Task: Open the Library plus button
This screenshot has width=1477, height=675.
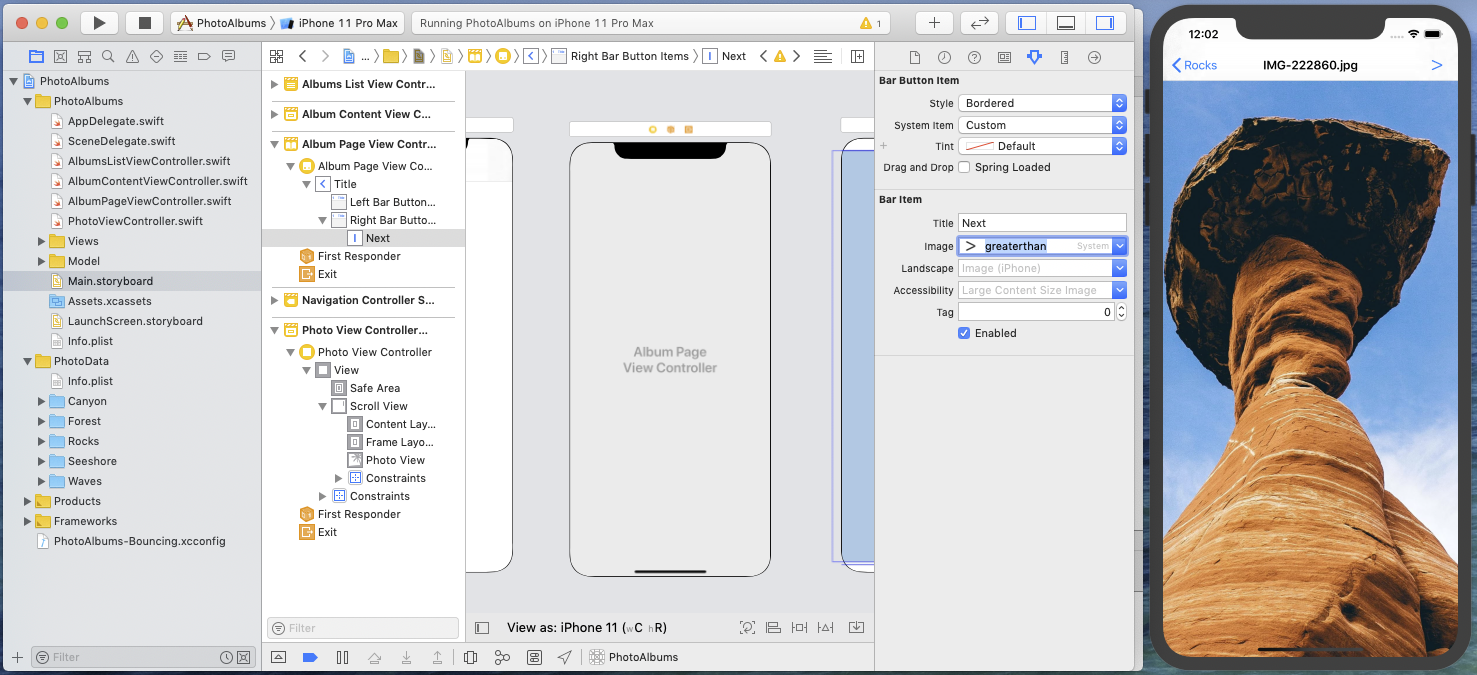Action: 934,22
